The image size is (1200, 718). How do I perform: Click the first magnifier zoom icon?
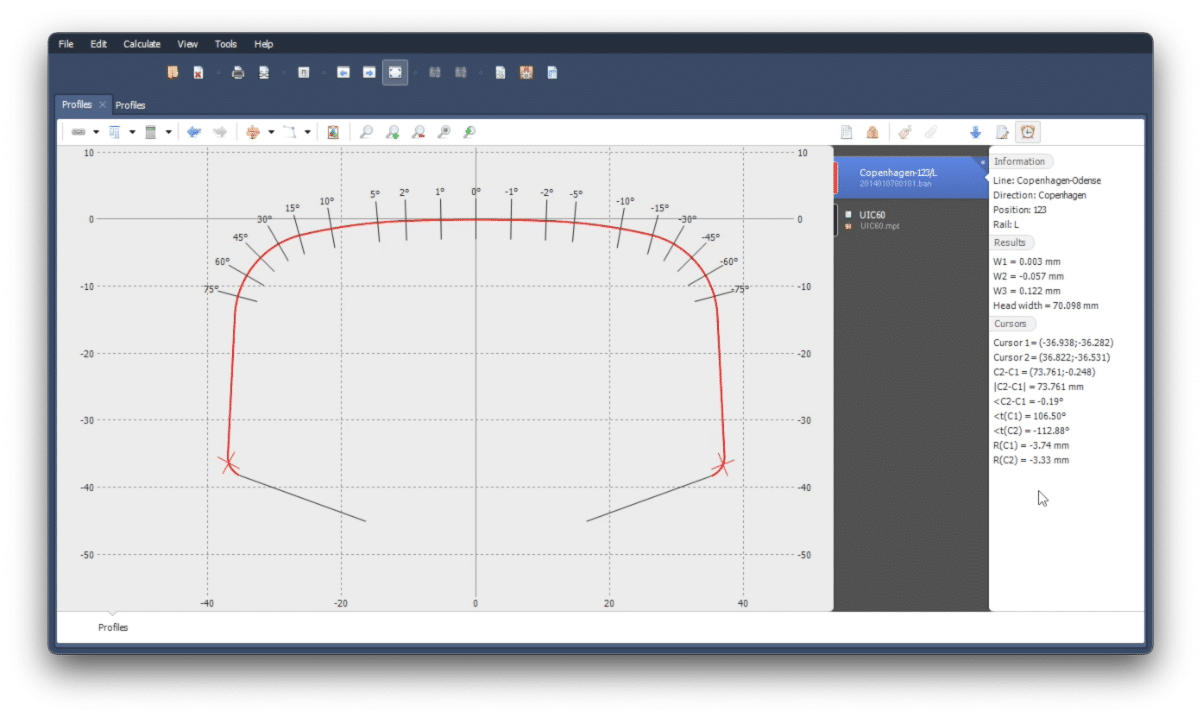pyautogui.click(x=366, y=132)
